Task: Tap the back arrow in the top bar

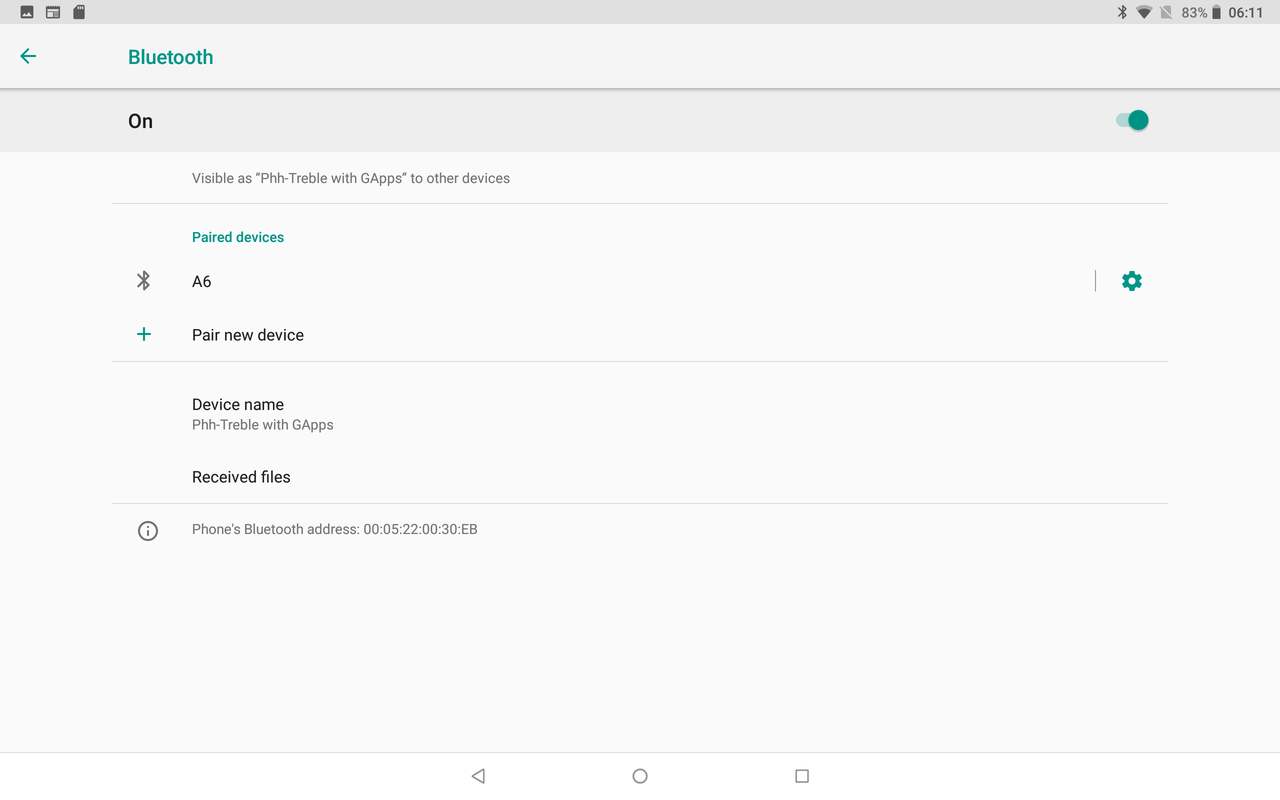Action: (x=28, y=56)
